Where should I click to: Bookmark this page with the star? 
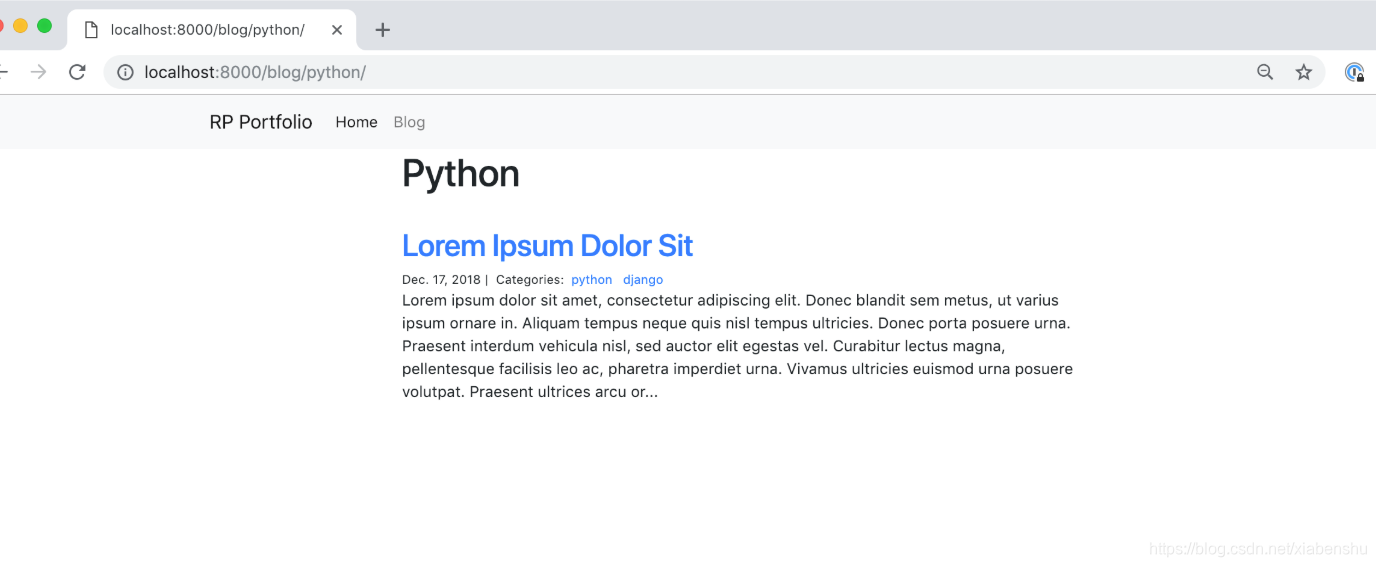(x=1304, y=72)
